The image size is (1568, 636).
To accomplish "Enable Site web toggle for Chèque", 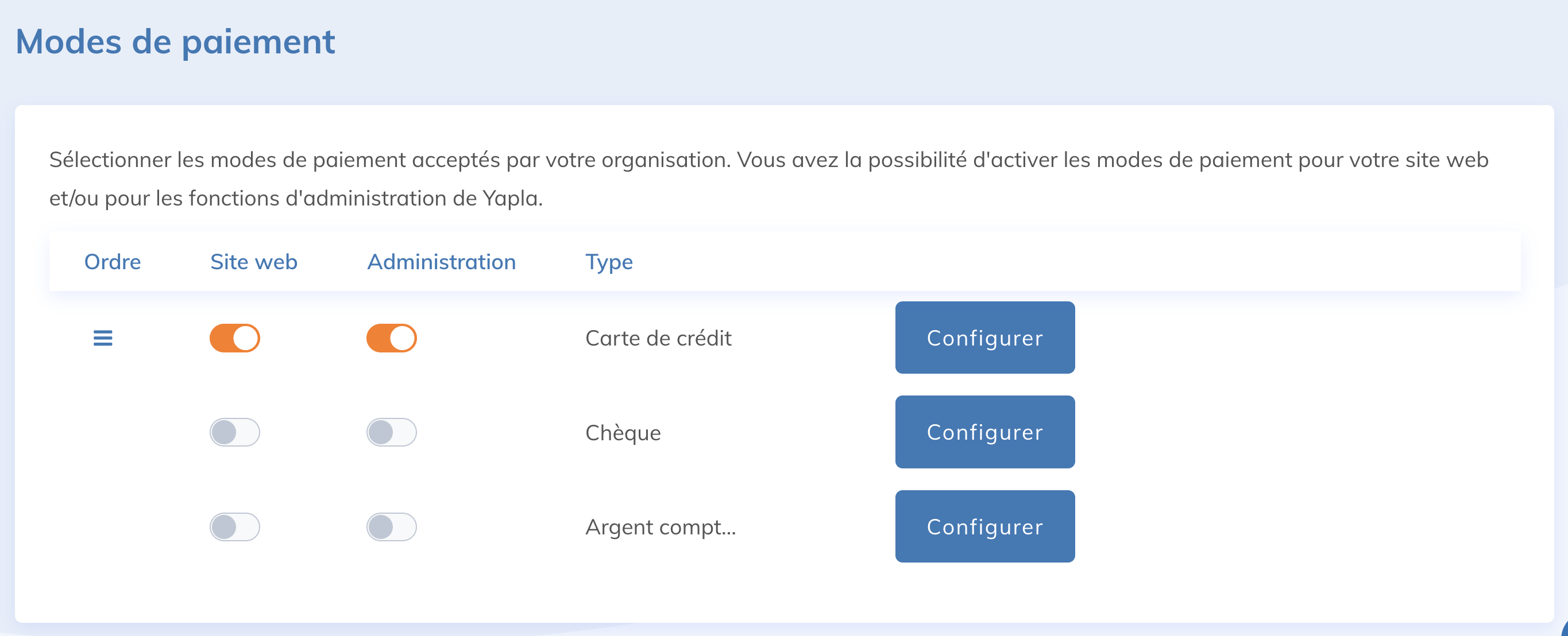I will pos(235,432).
